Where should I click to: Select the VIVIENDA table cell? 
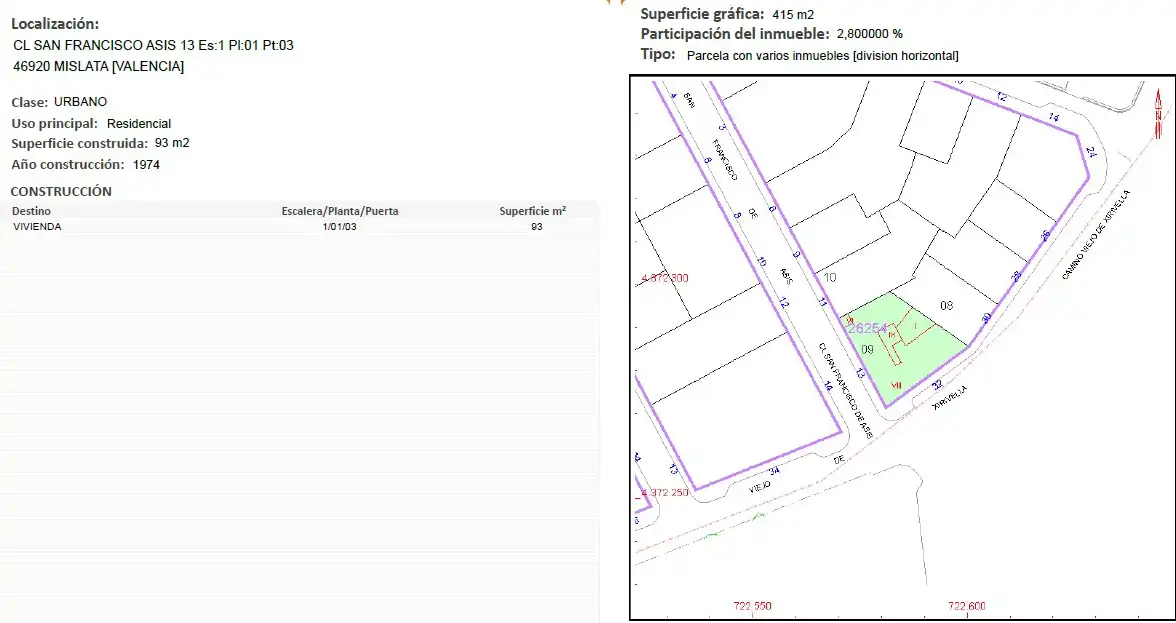click(x=38, y=226)
